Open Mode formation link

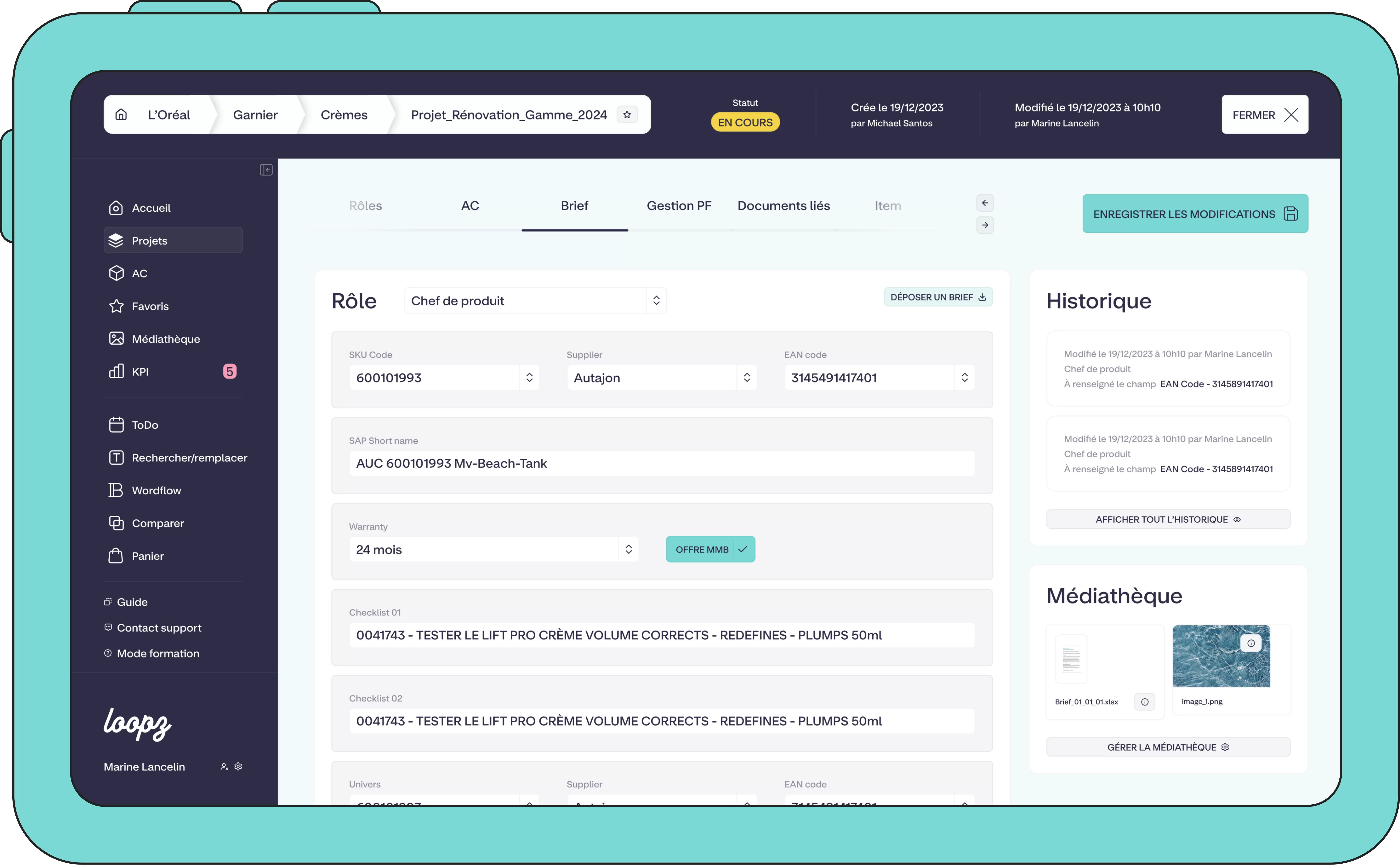point(152,653)
